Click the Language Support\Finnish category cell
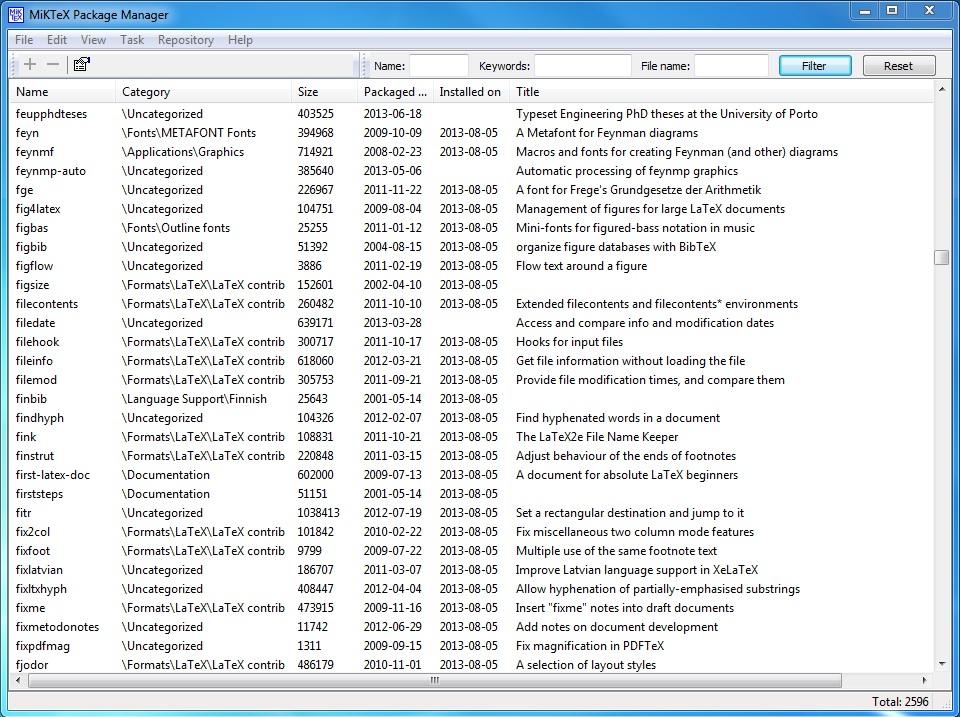 pos(194,399)
